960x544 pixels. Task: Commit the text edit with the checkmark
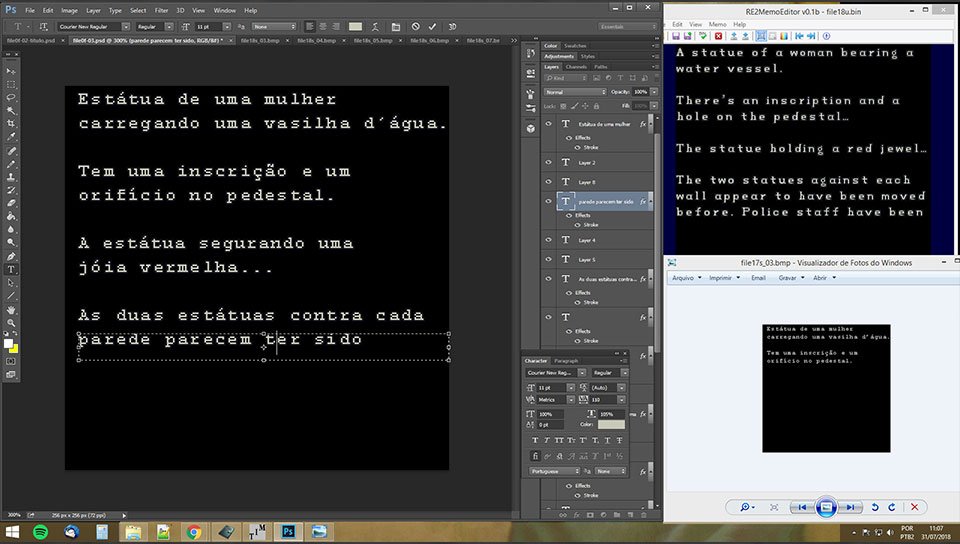[432, 26]
